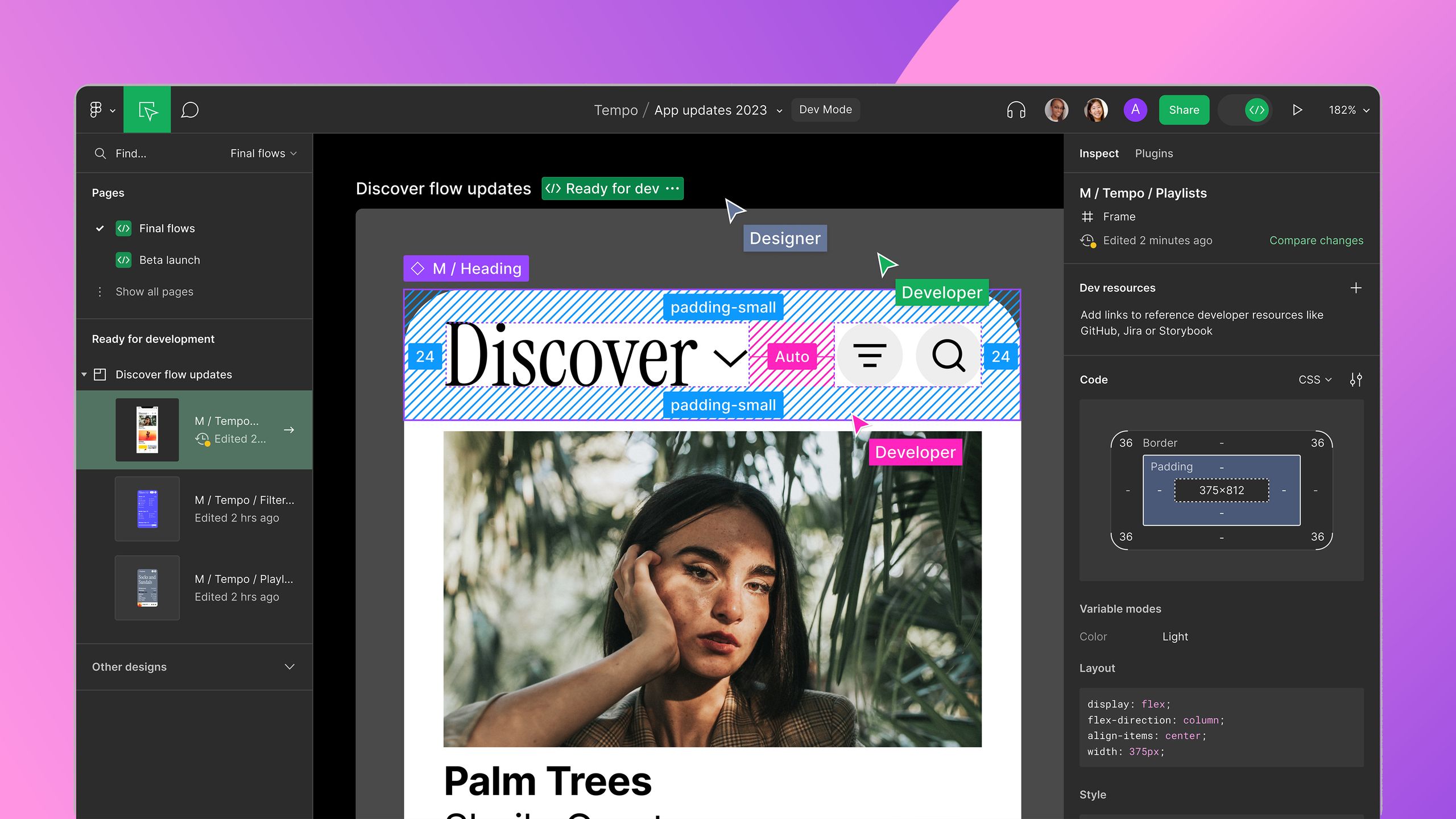Click the Share button
The width and height of the screenshot is (1456, 819).
pyautogui.click(x=1184, y=110)
